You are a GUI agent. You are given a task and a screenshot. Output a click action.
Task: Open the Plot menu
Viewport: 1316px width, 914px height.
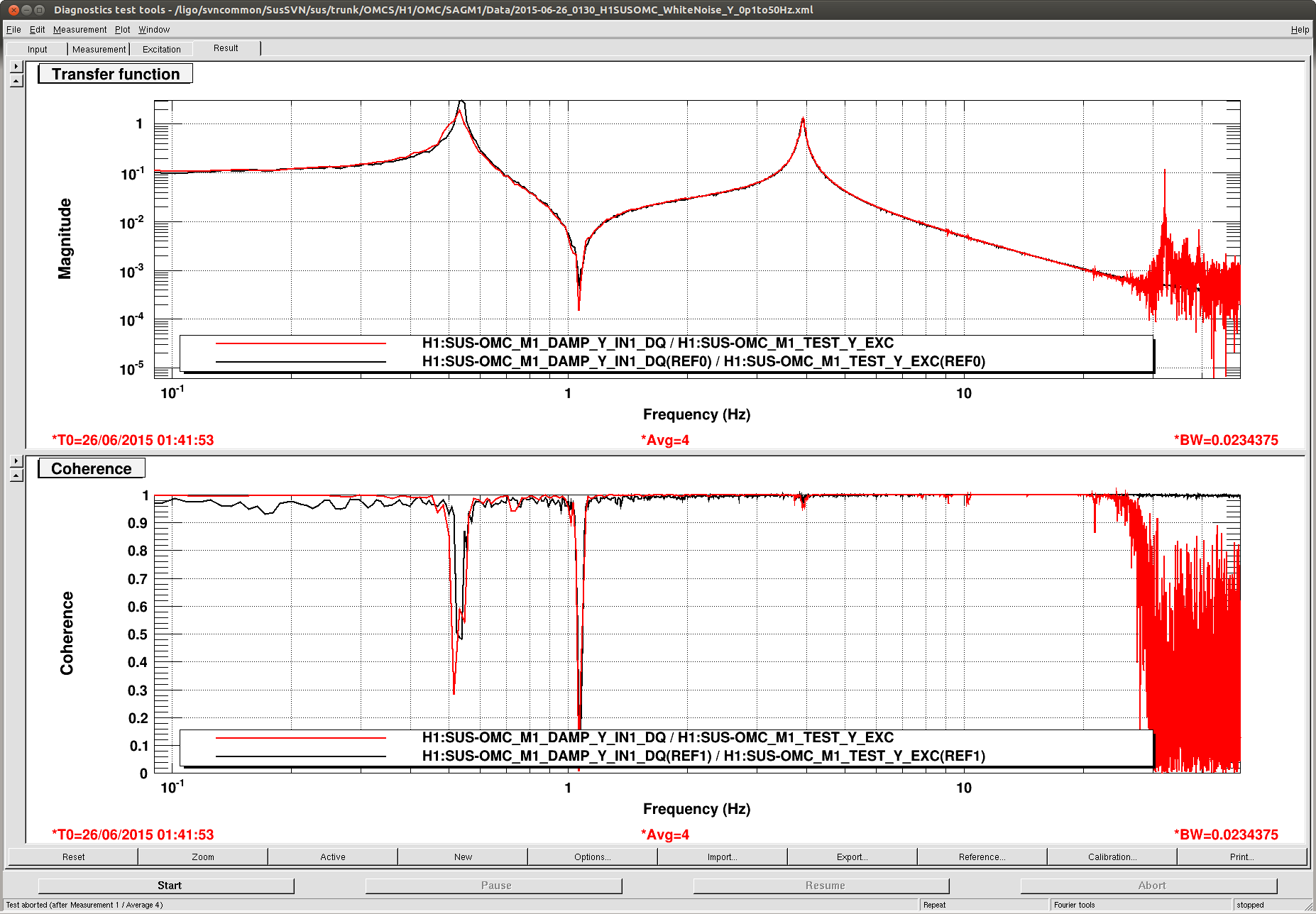click(x=123, y=29)
